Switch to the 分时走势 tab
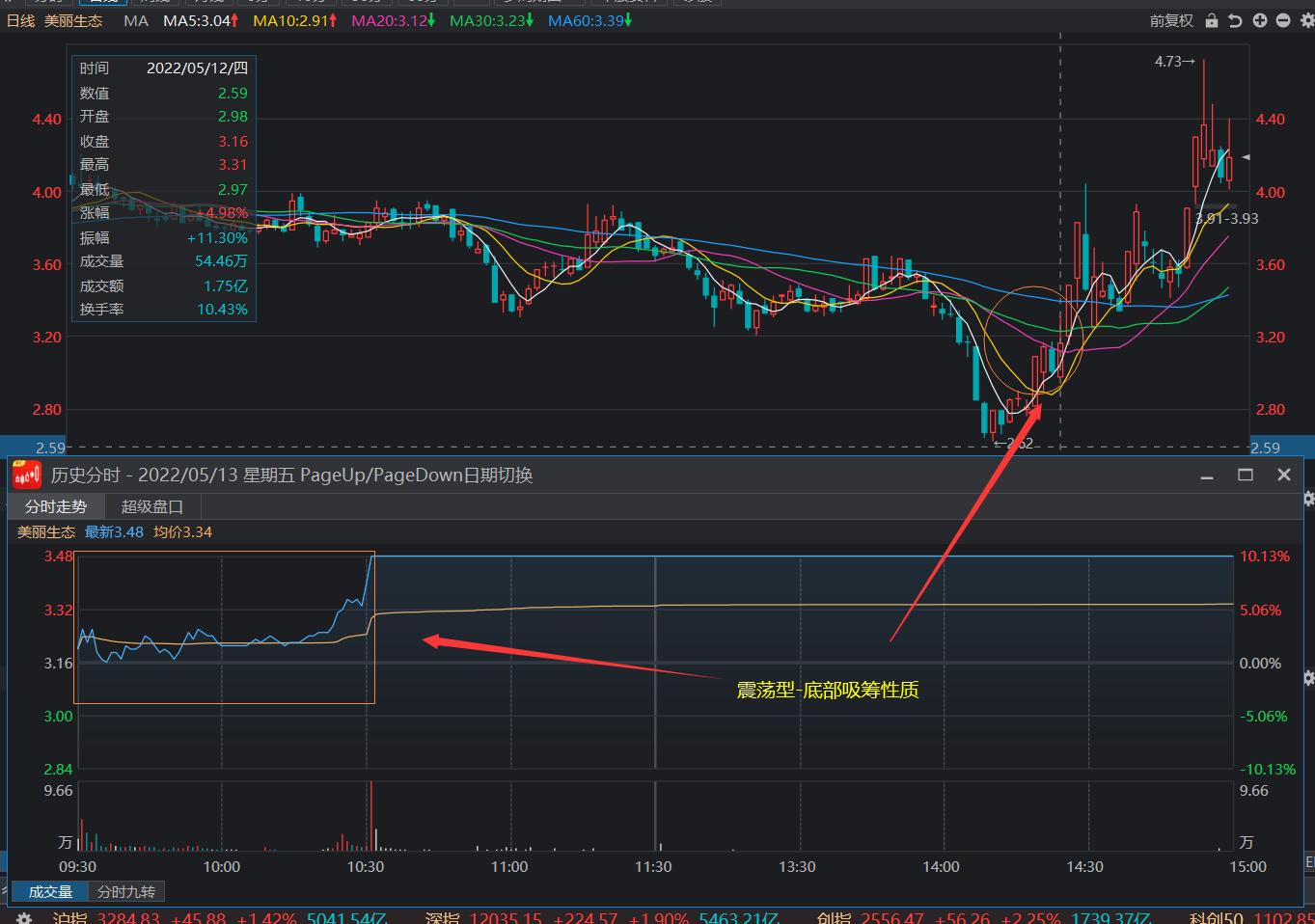The width and height of the screenshot is (1315, 924). point(56,506)
